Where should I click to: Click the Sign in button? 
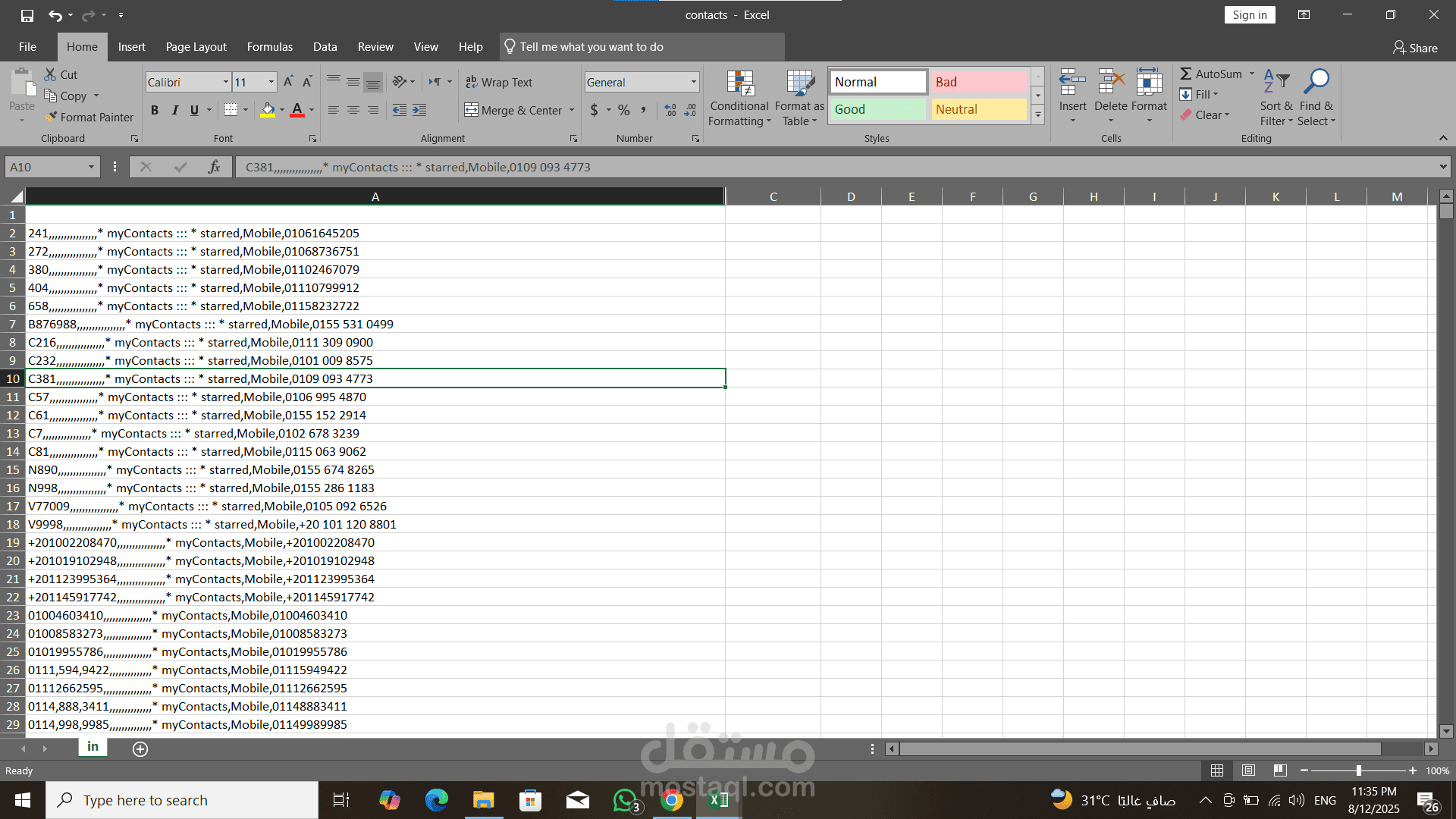pos(1249,15)
